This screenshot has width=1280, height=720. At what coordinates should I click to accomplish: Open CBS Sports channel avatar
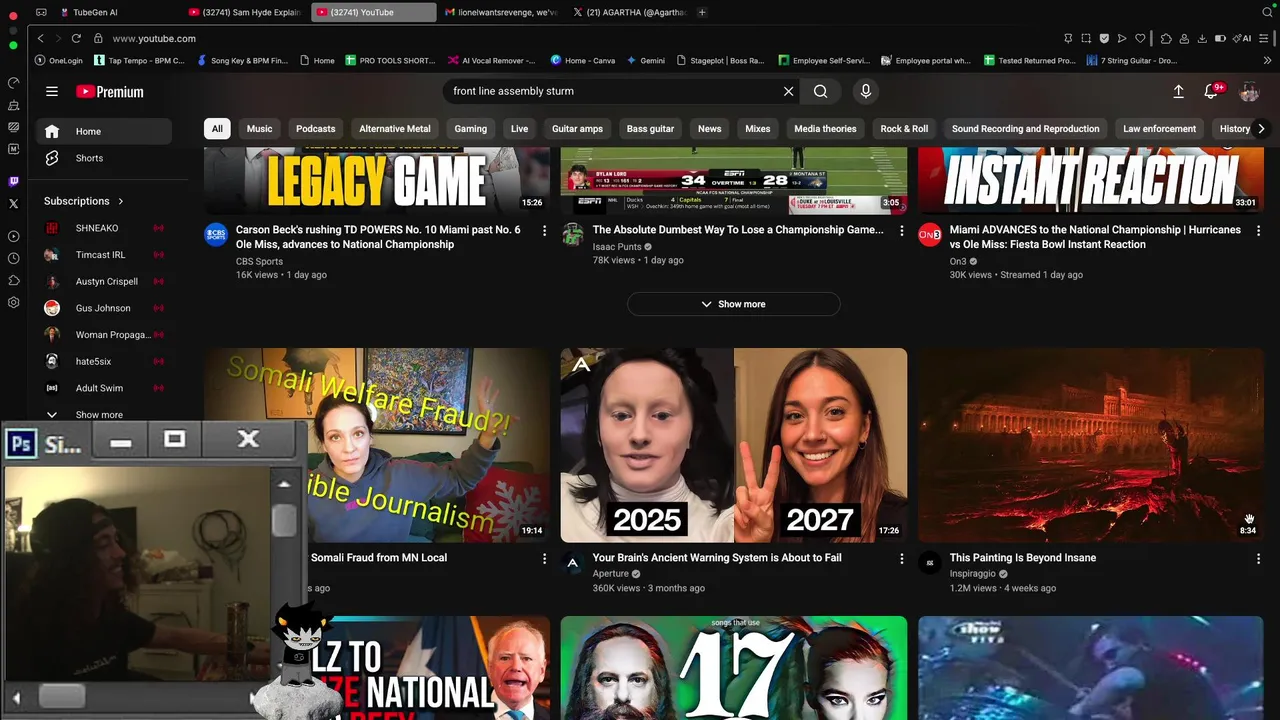pos(216,234)
